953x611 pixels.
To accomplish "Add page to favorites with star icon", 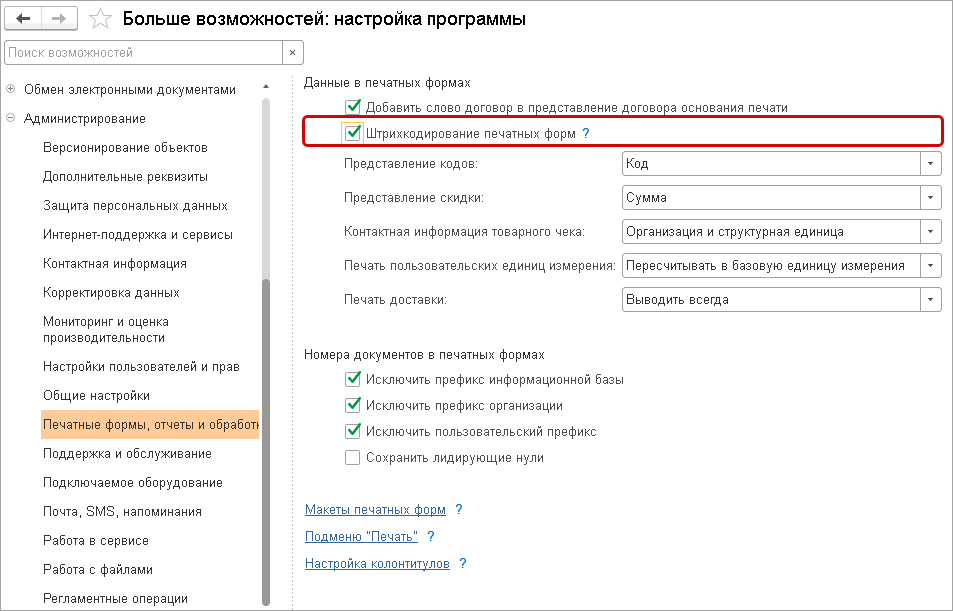I will 100,19.
